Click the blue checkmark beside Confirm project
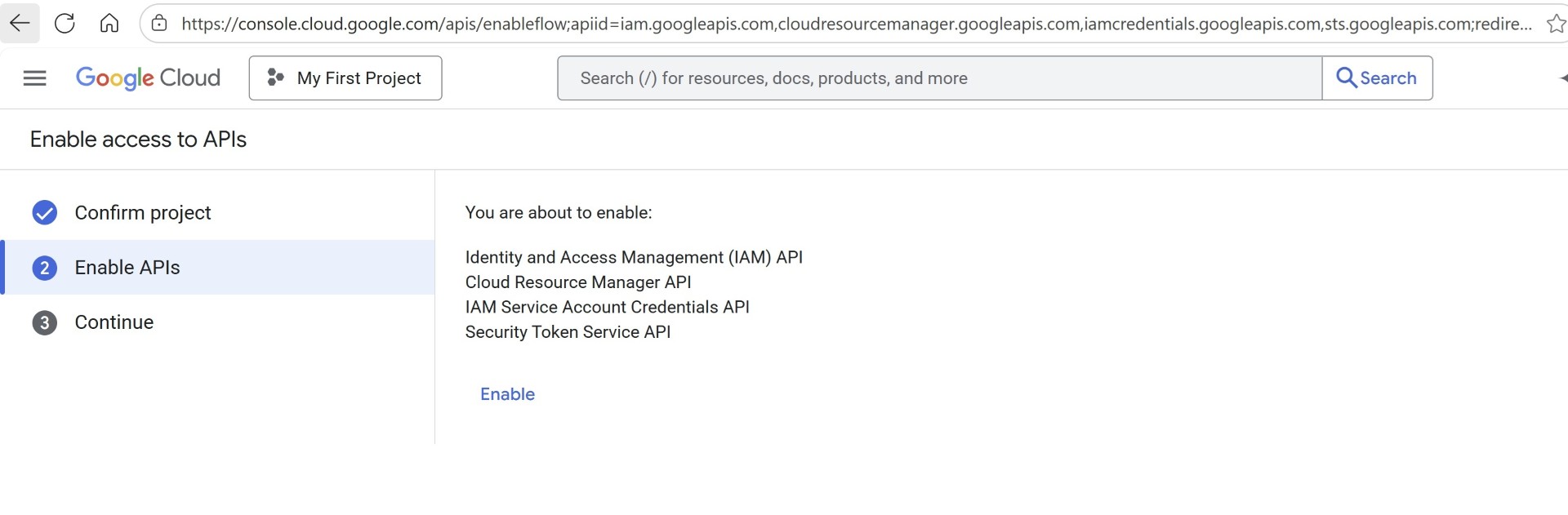Screen dimensions: 1568x515 [44, 213]
